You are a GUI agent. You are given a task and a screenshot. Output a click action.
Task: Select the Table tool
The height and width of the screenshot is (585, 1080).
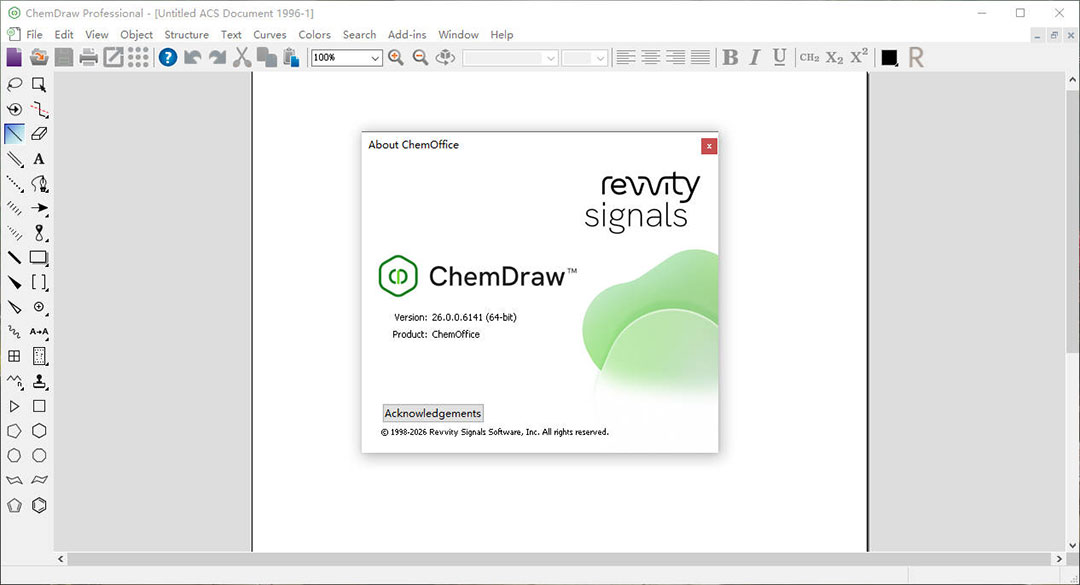tap(14, 356)
